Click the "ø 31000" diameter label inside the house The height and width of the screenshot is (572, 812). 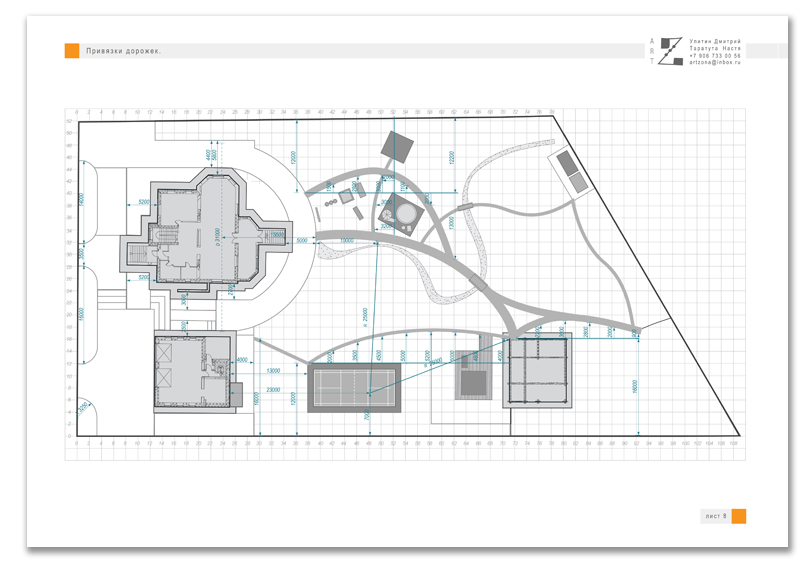[217, 237]
